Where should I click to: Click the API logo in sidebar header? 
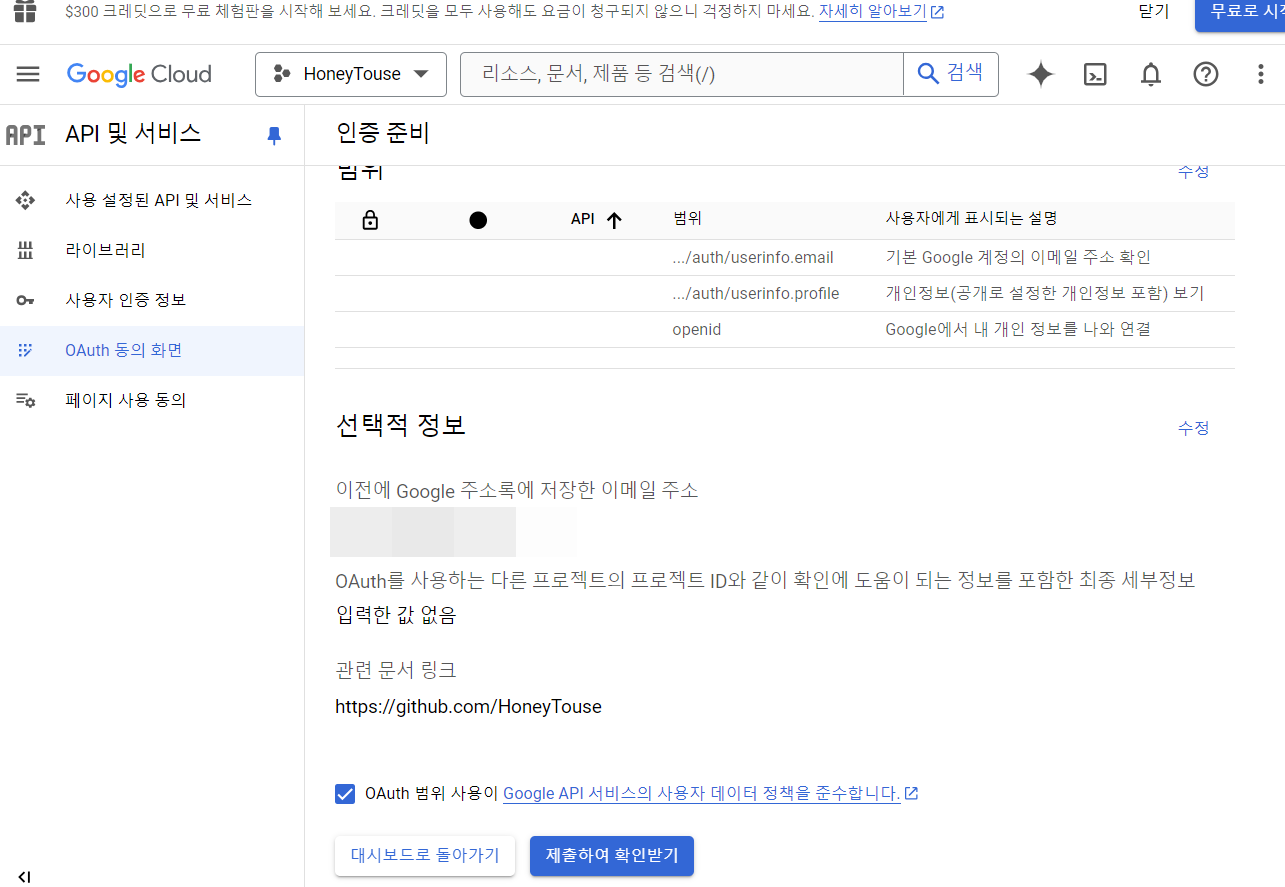point(26,135)
